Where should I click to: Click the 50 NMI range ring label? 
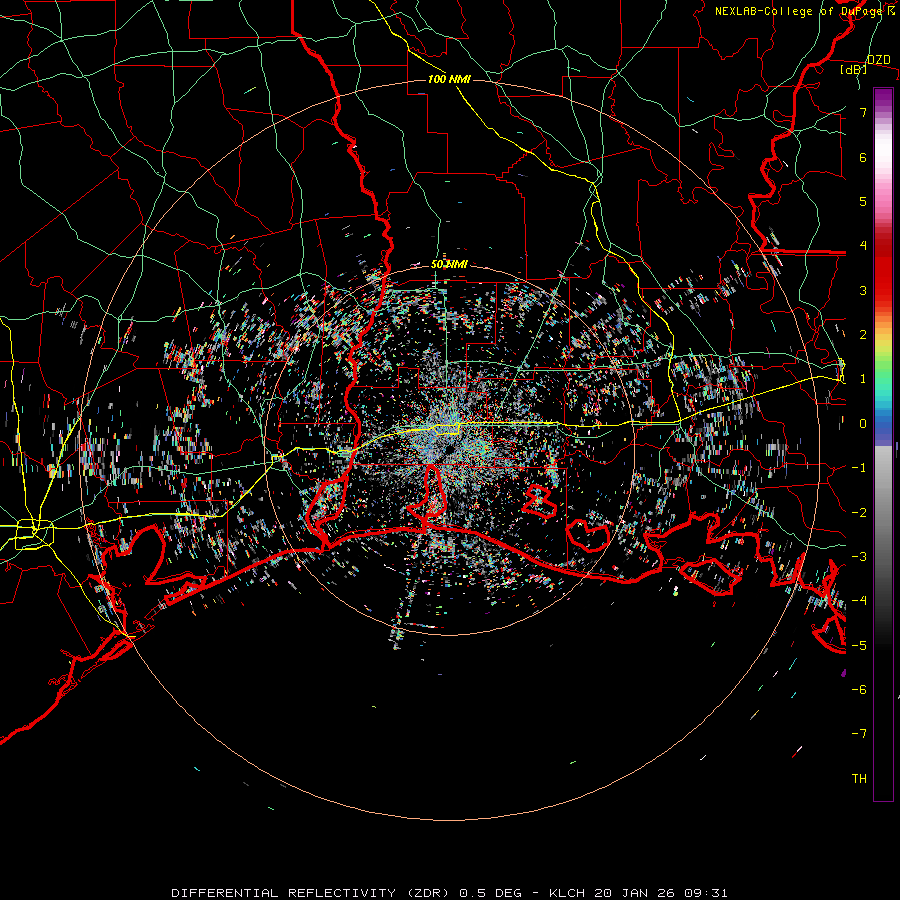click(449, 264)
